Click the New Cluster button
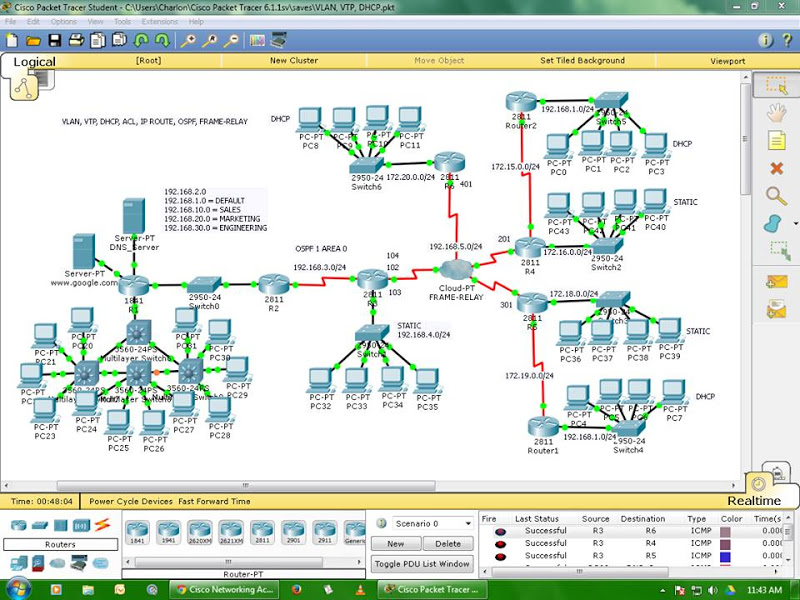This screenshot has width=800, height=600. point(294,60)
